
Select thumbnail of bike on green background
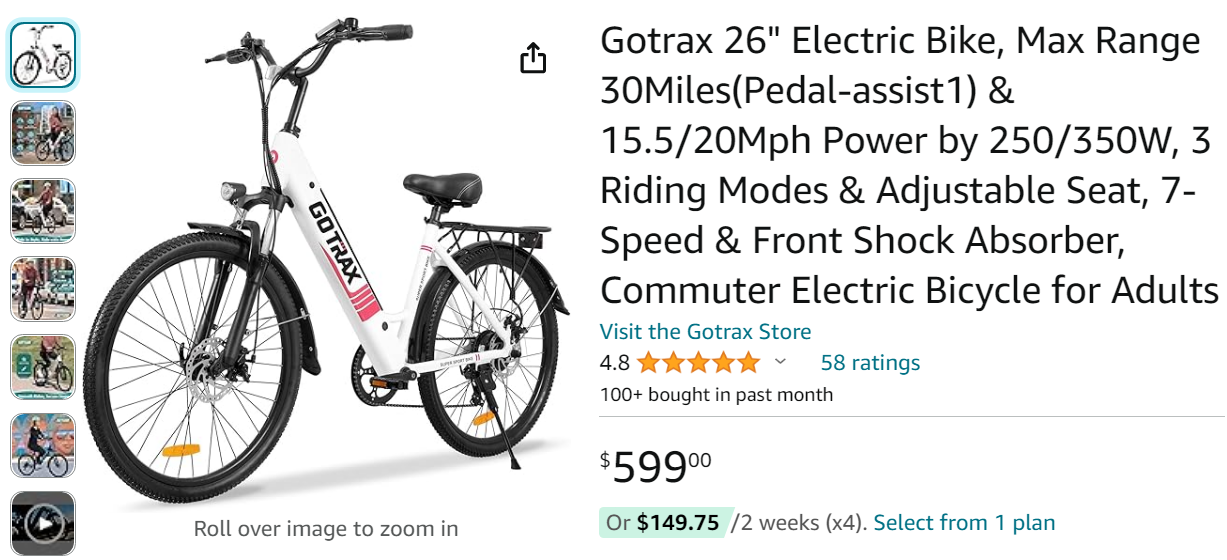click(43, 367)
